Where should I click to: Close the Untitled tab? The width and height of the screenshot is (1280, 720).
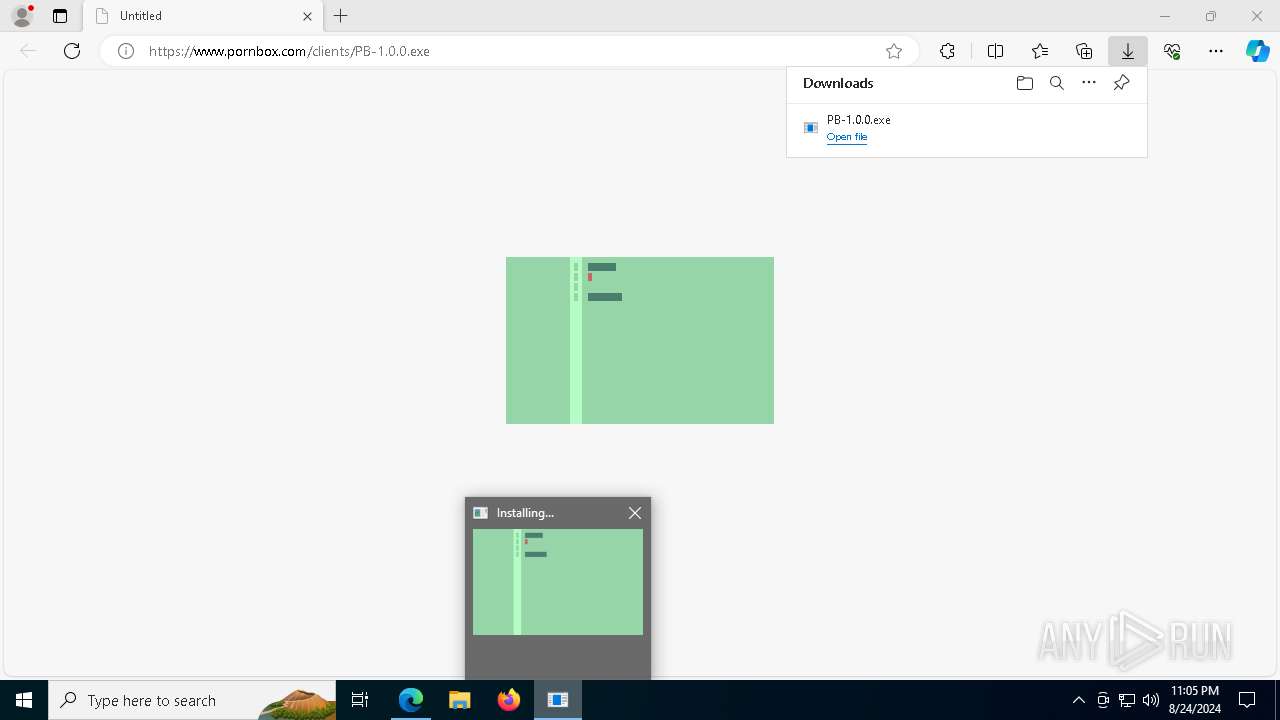tap(308, 16)
